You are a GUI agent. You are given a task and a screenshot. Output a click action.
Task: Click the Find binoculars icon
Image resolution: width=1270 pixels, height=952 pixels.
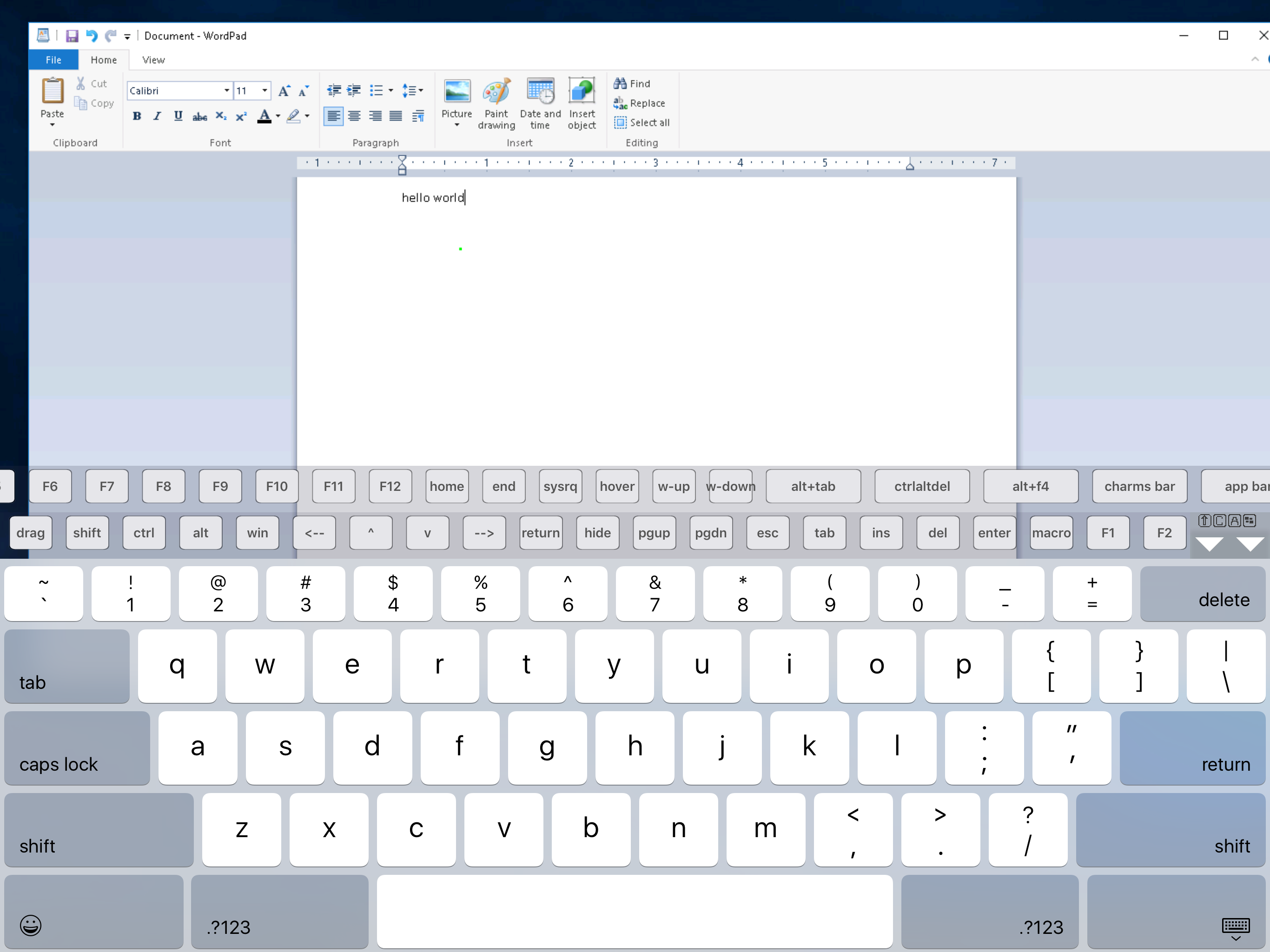click(620, 84)
